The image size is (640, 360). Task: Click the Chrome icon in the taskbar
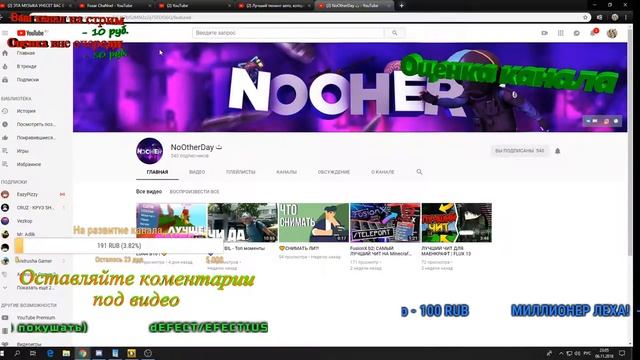[x=83, y=353]
